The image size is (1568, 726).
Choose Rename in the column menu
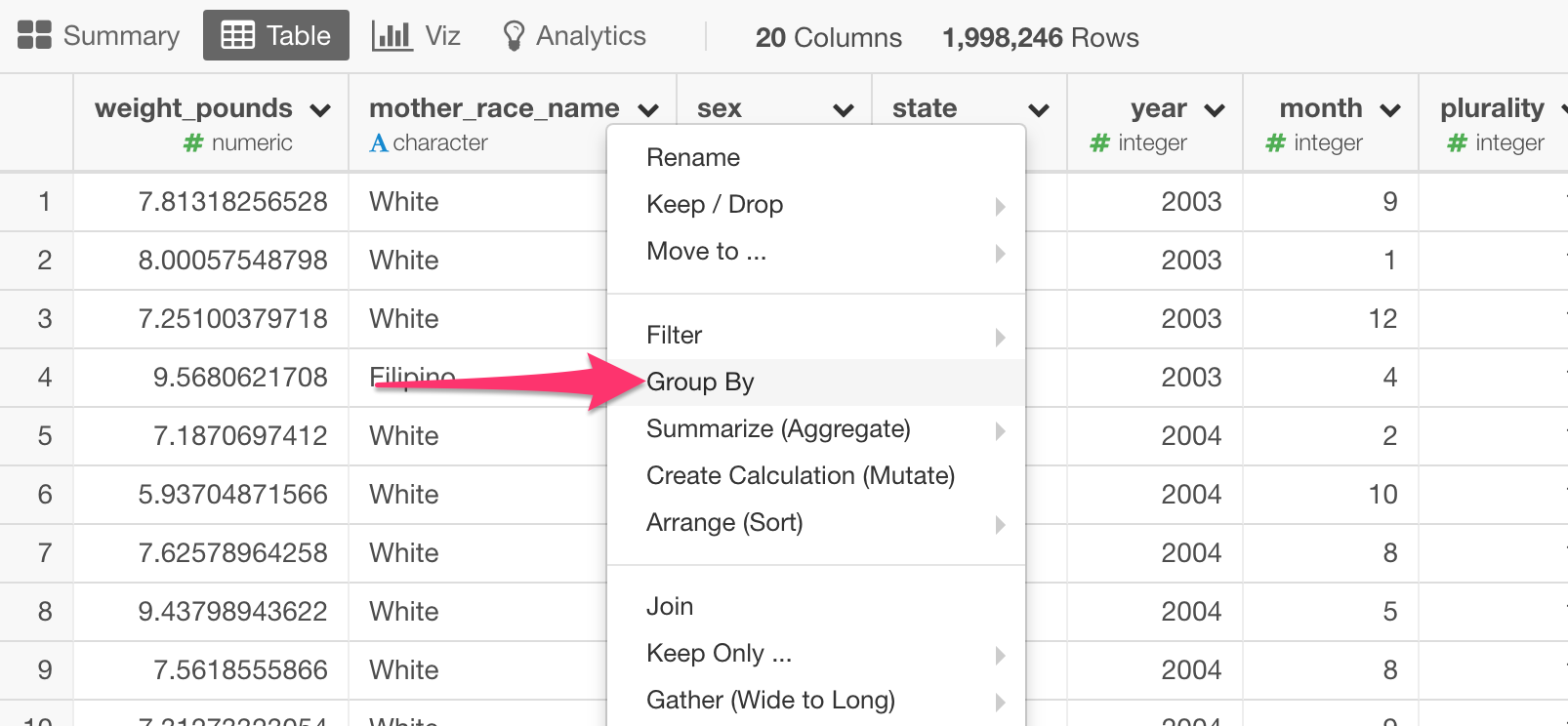[693, 158]
